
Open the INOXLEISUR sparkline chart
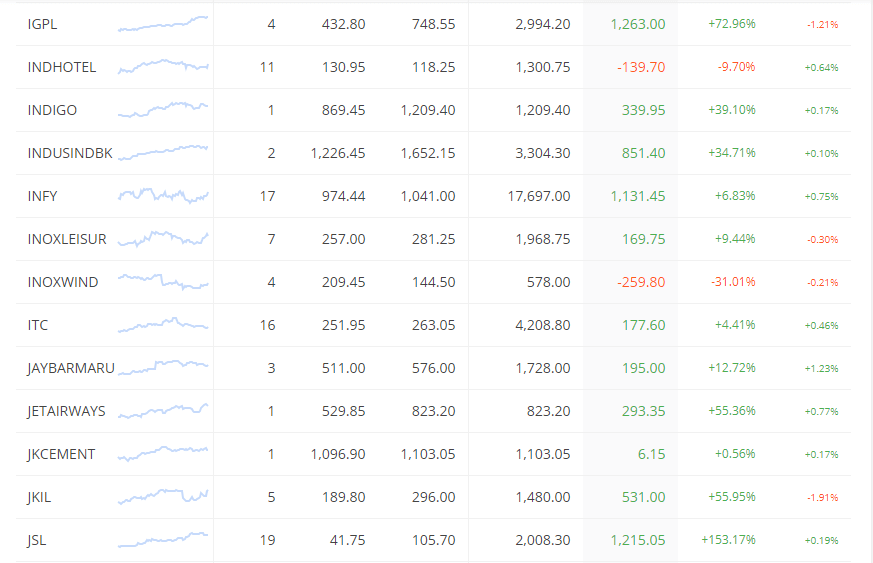163,239
